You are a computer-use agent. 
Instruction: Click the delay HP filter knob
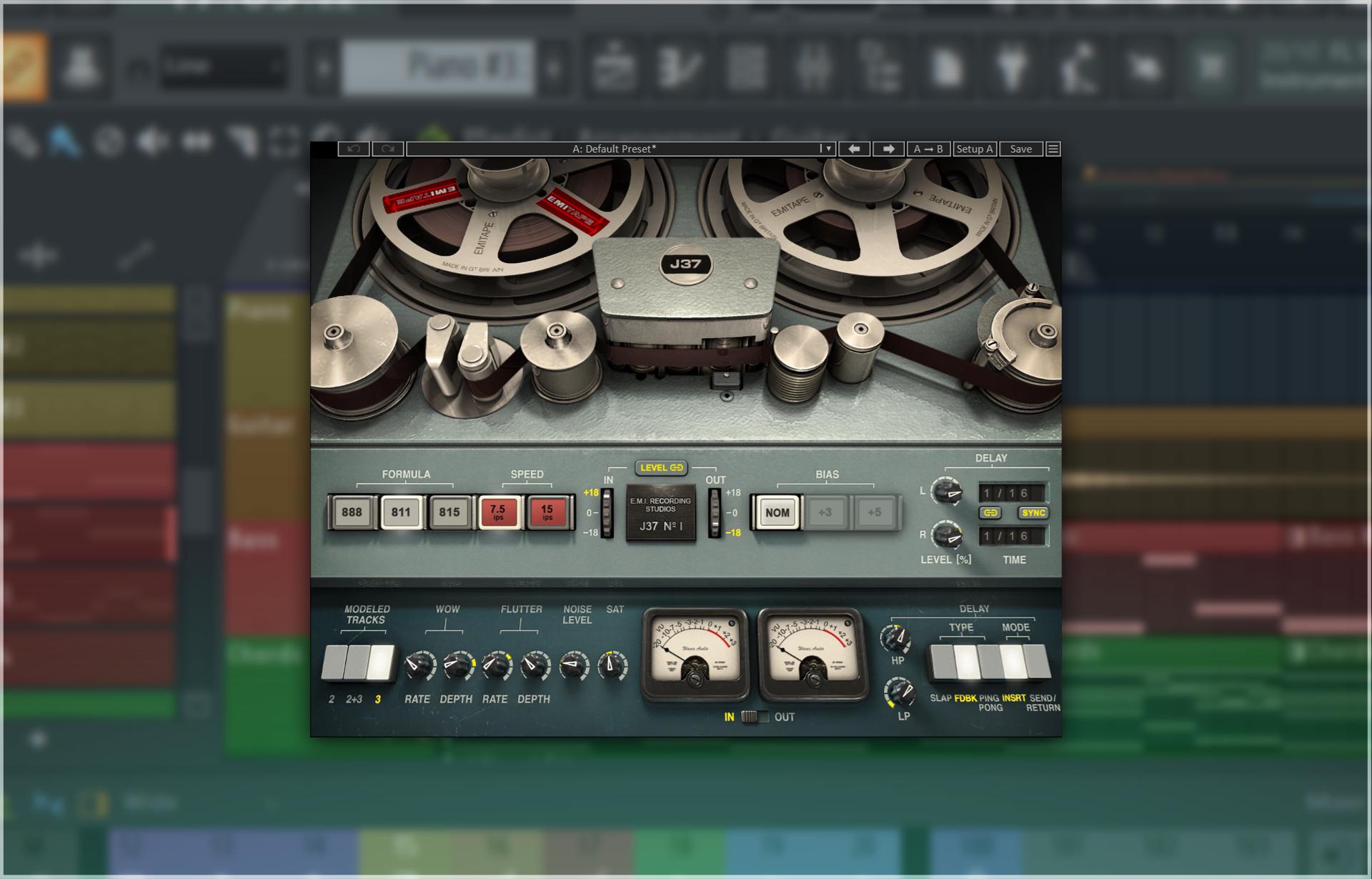point(896,638)
